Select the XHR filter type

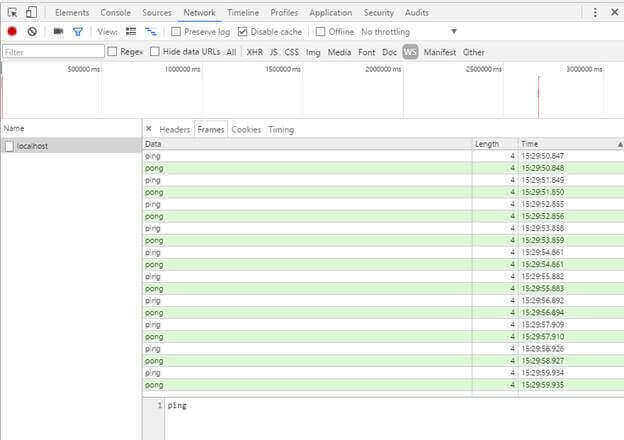[255, 51]
